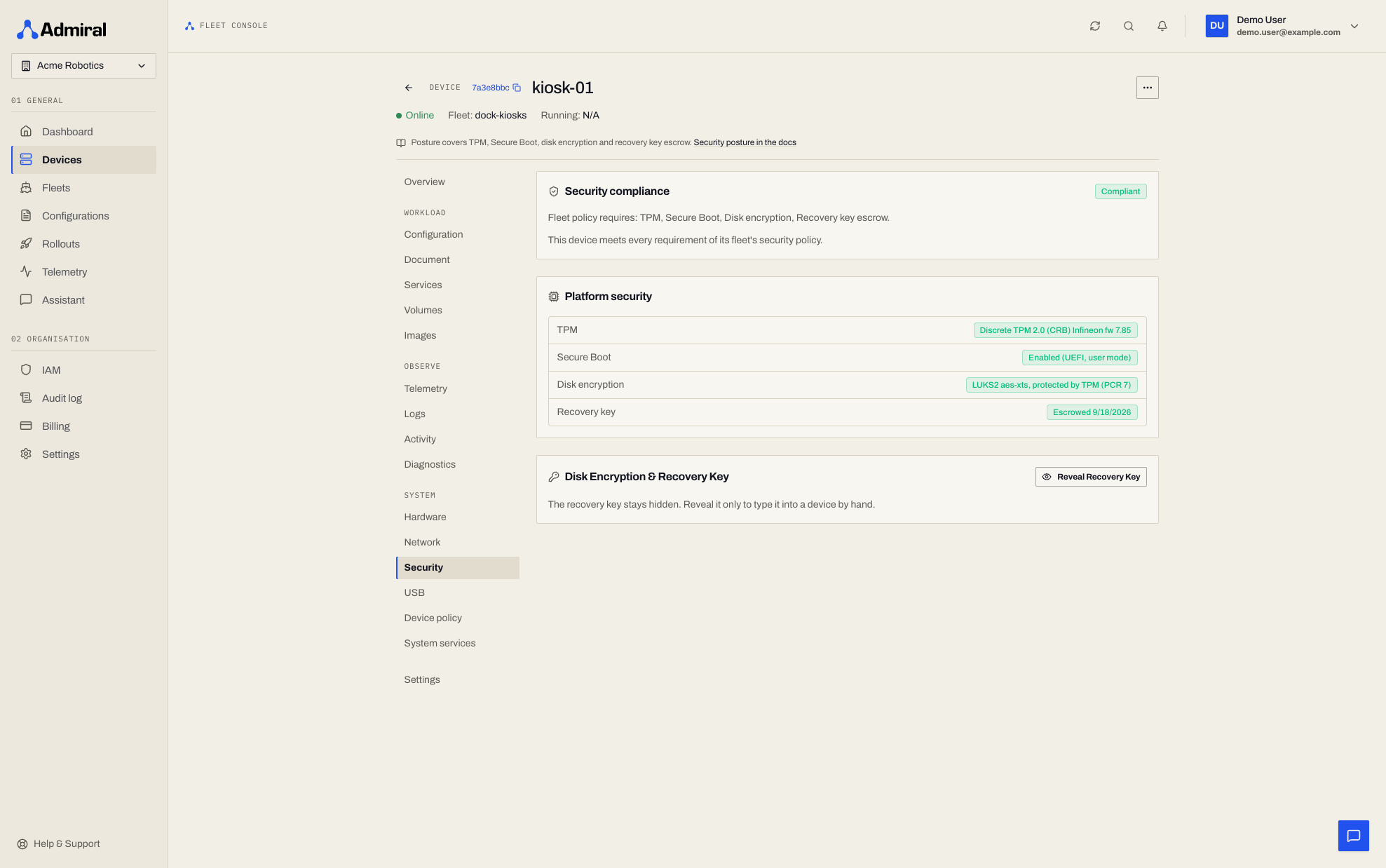Copy device ID 7a3e8bbc
This screenshot has height=868, width=1386.
pos(517,88)
